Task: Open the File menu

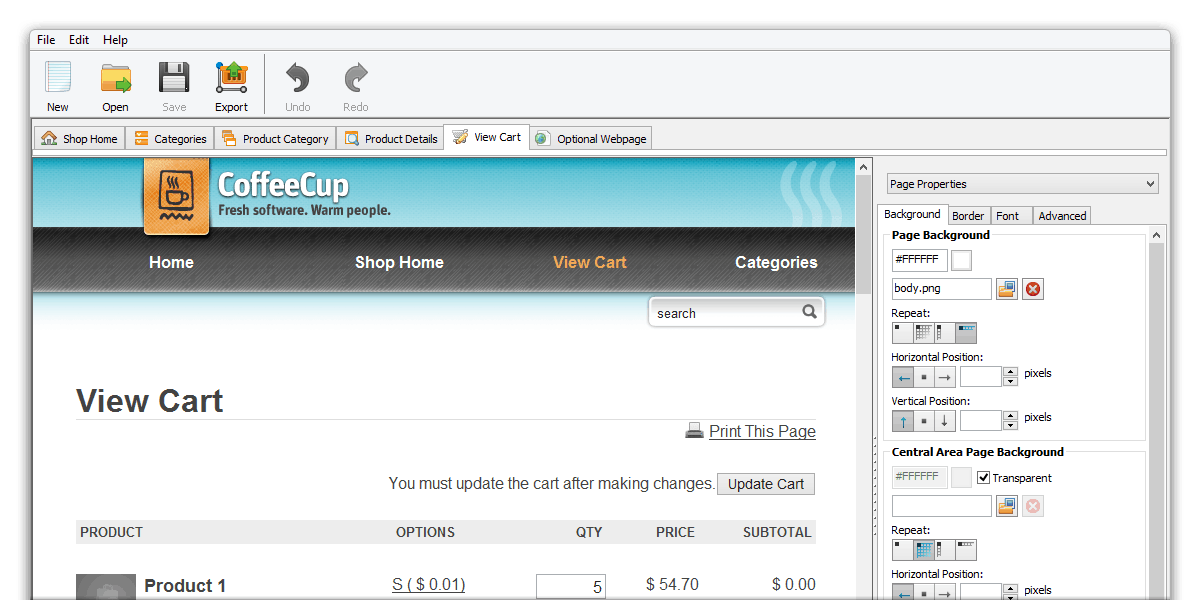Action: pos(46,40)
